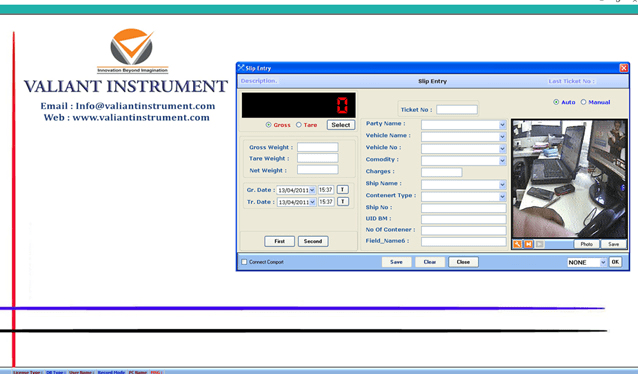Click the 'Last Ticket No :' label
This screenshot has width=638, height=374.
pyautogui.click(x=571, y=81)
